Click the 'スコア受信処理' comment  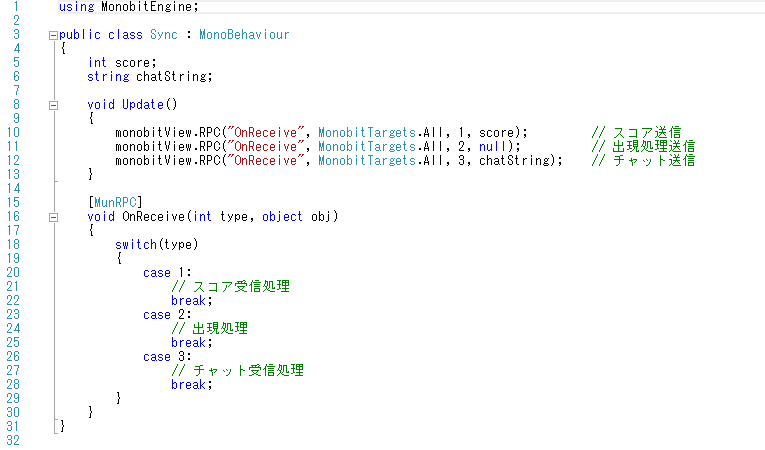[x=231, y=287]
